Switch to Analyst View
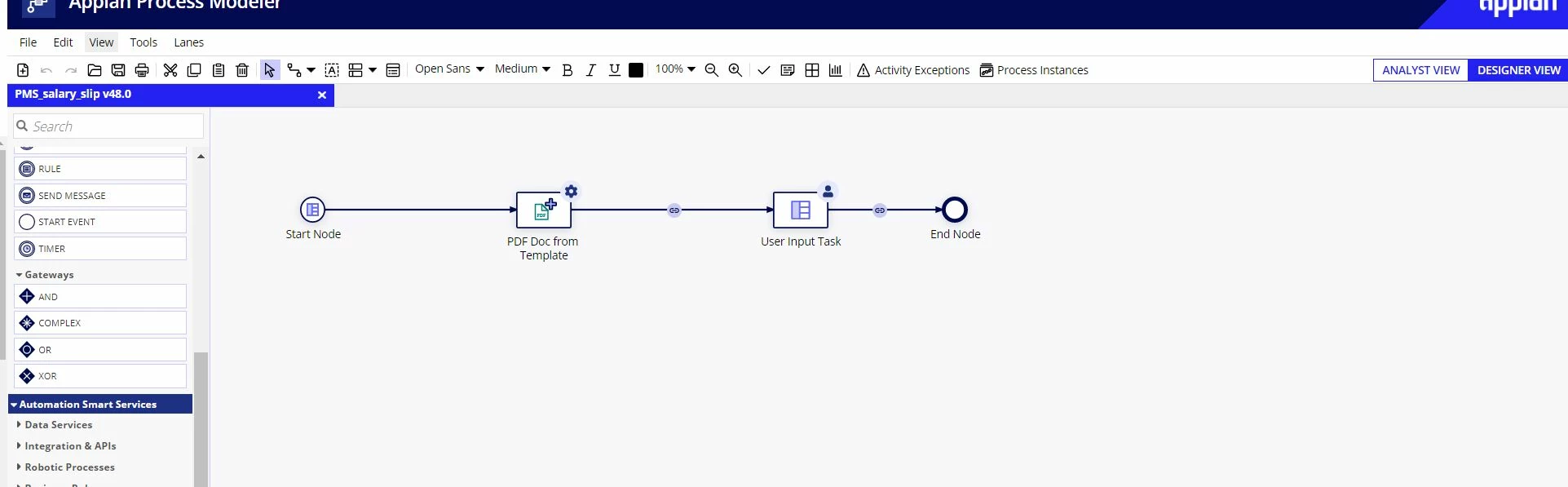Viewport: 1568px width, 487px height. pos(1420,70)
